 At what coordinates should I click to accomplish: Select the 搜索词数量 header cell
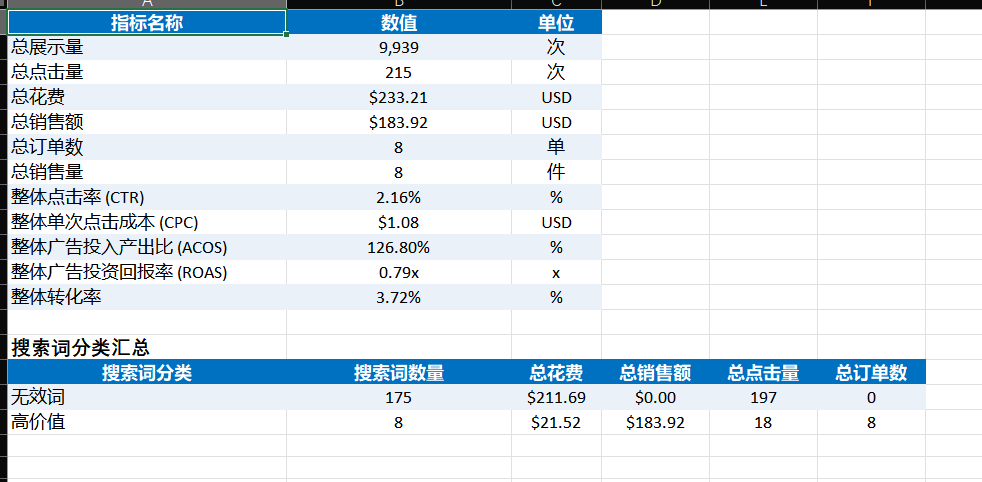pyautogui.click(x=399, y=372)
